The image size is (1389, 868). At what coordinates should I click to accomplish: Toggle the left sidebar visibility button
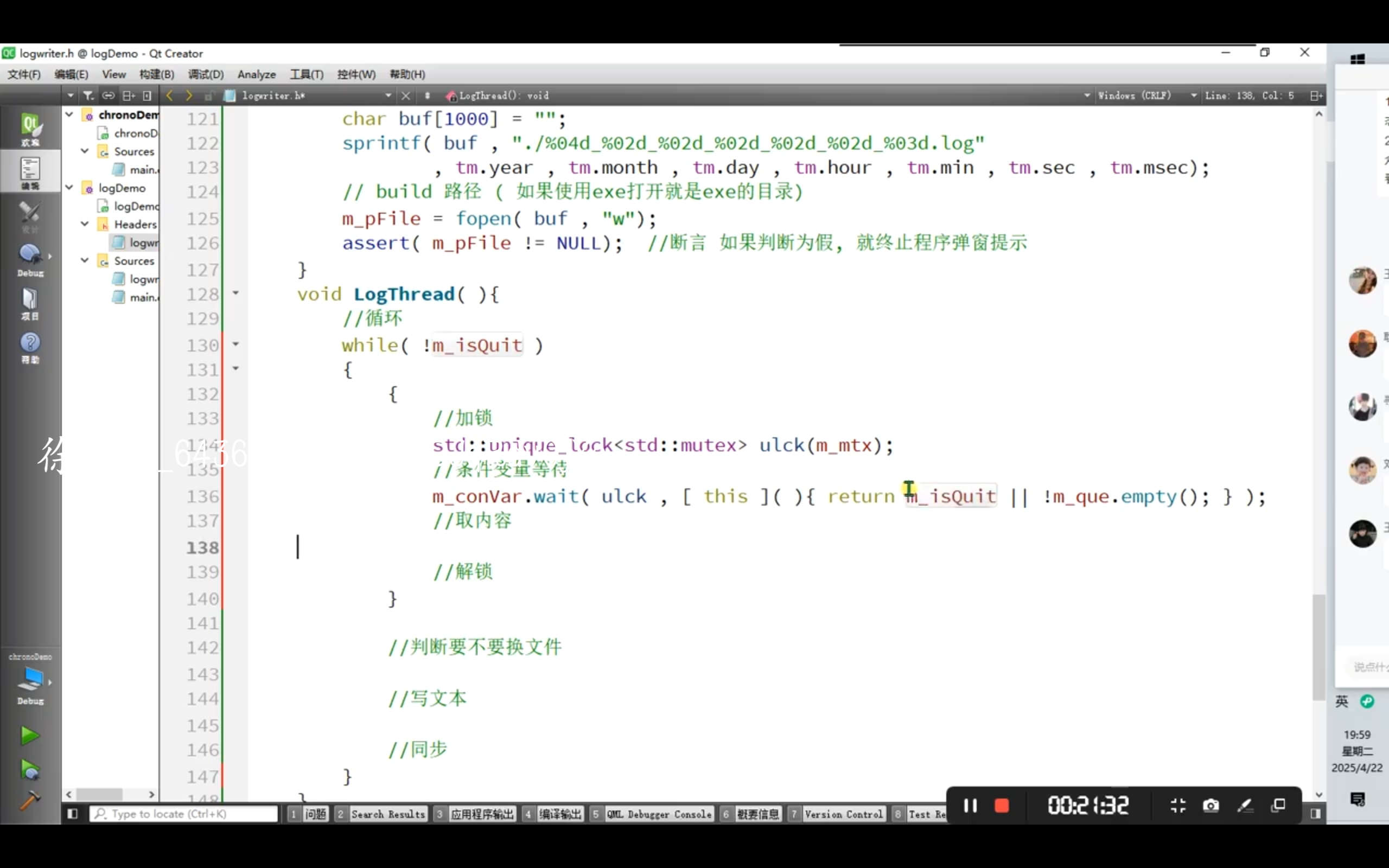72,813
